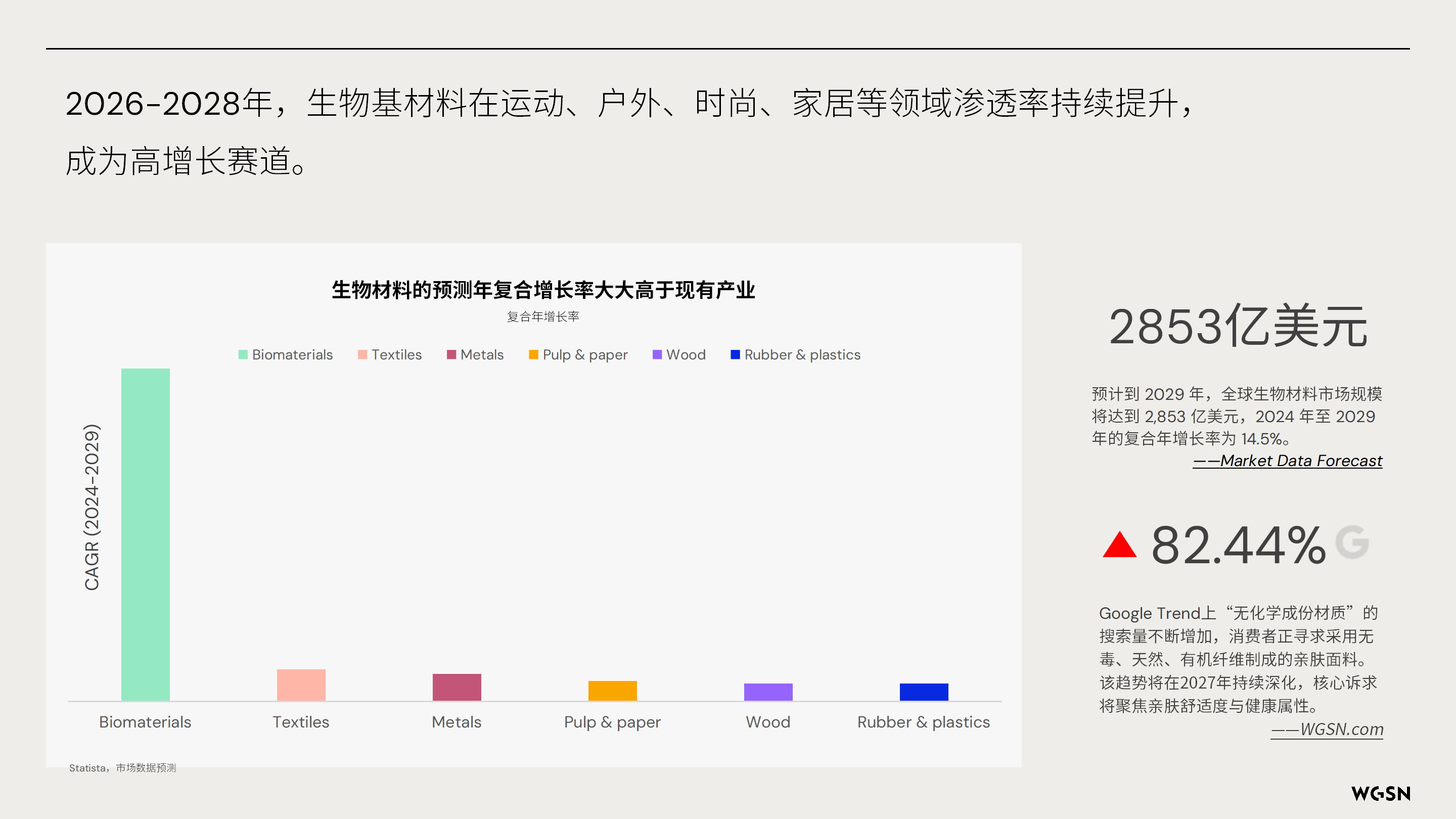Image resolution: width=1456 pixels, height=819 pixels.
Task: Click the orange Pulp & paper legend marker
Action: 533,354
